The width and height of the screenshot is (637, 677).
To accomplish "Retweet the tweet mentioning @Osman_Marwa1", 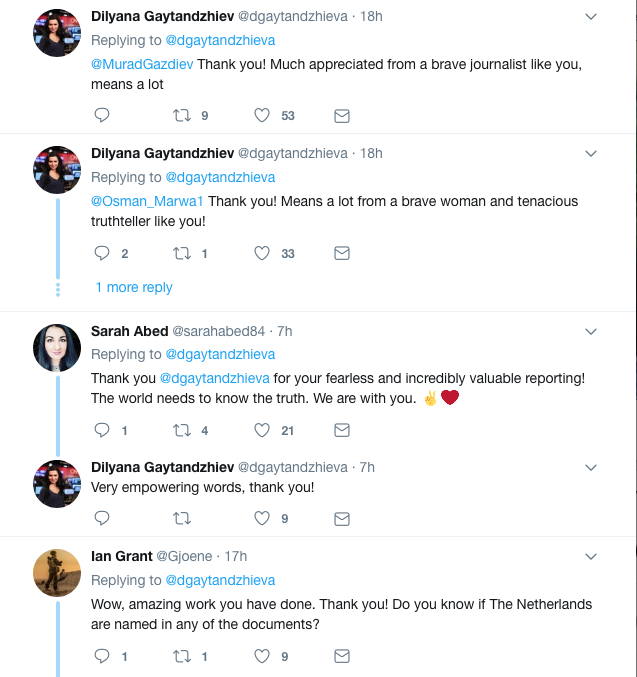I will (x=182, y=254).
